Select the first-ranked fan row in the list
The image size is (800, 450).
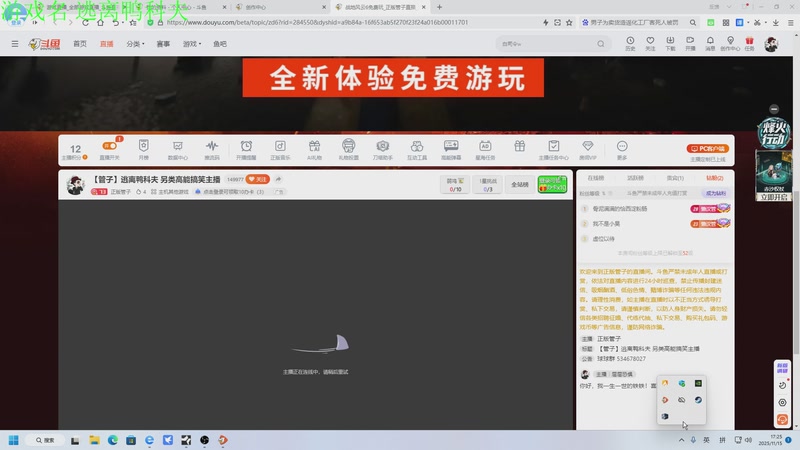(x=655, y=209)
